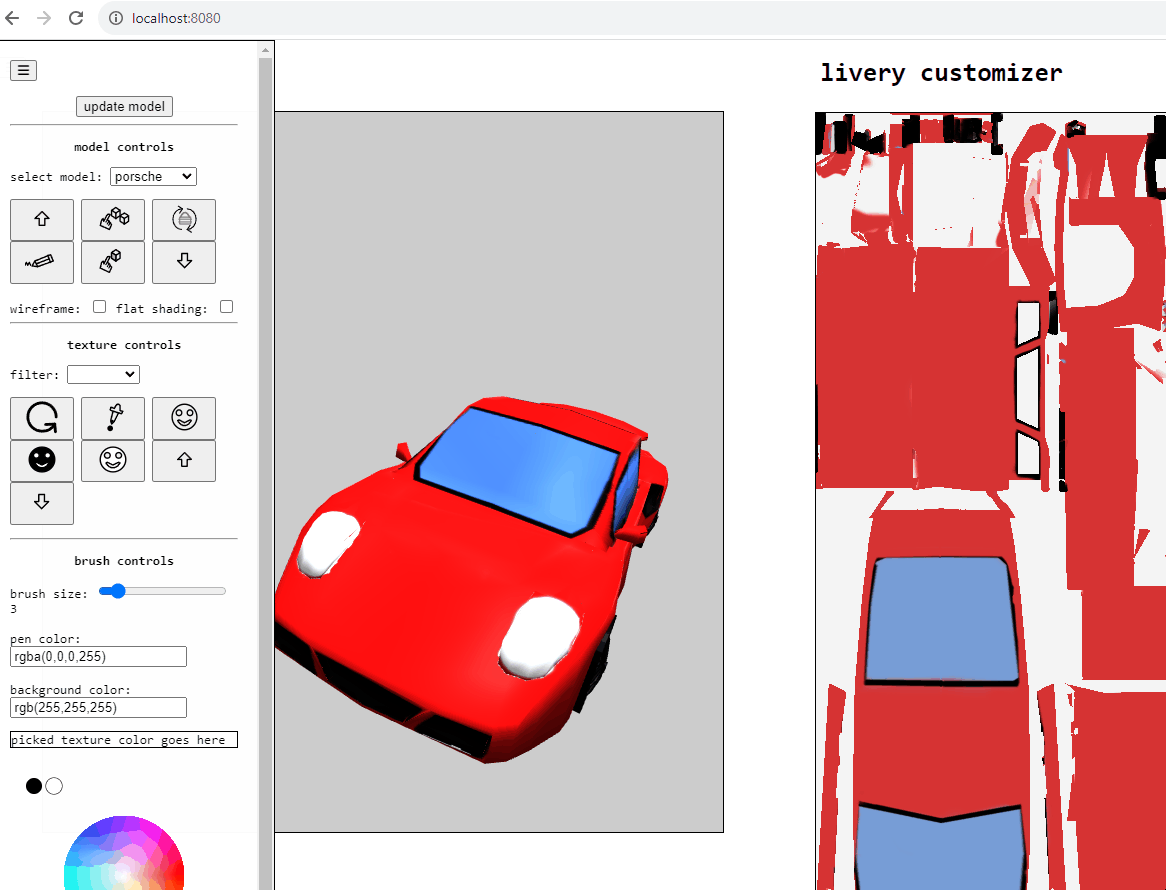The width and height of the screenshot is (1166, 890).
Task: Click the brush controls section heading
Action: tap(124, 561)
